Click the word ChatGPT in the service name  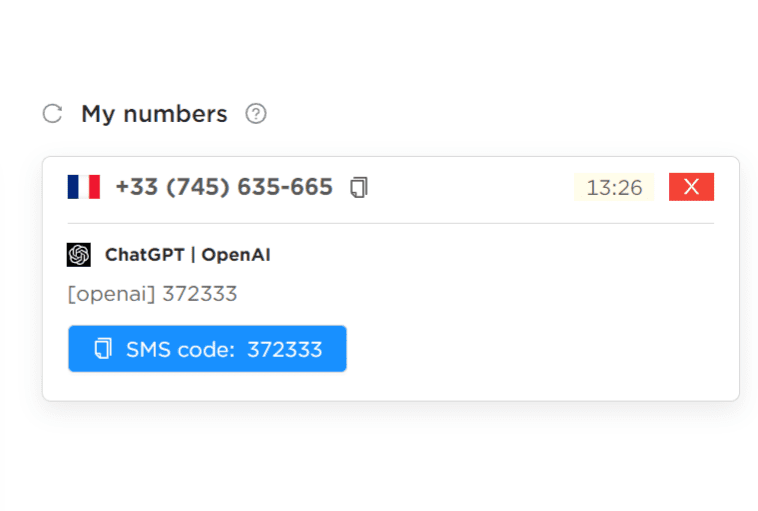[x=145, y=255]
